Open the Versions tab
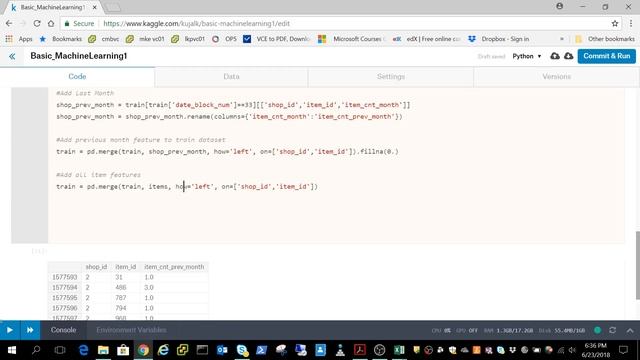Screen dimensions: 640x360 pyautogui.click(x=556, y=76)
